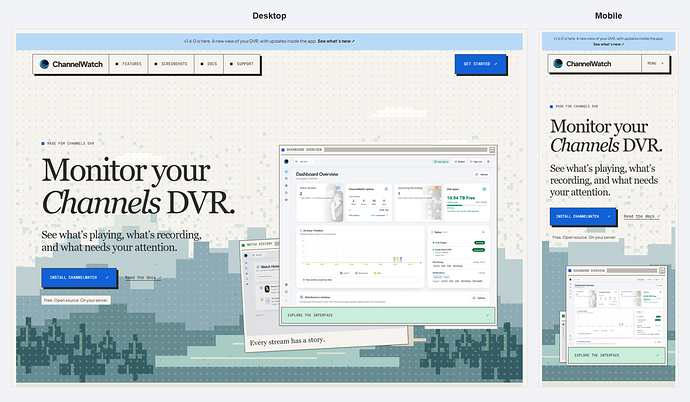
Task: Click the 10.94 TB Free value
Action: pos(461,198)
